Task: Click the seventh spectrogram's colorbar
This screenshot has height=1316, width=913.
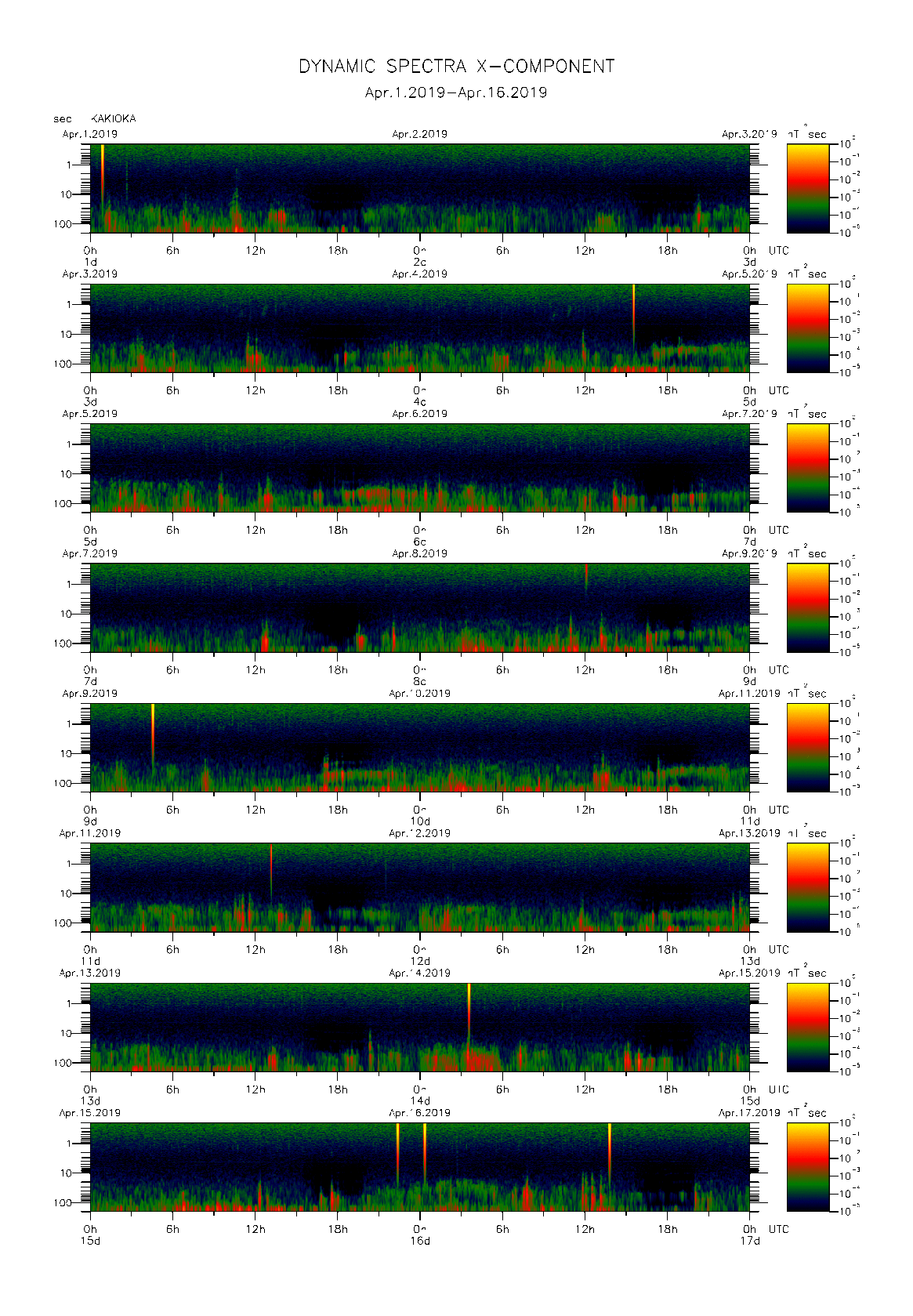Action: (x=807, y=1027)
